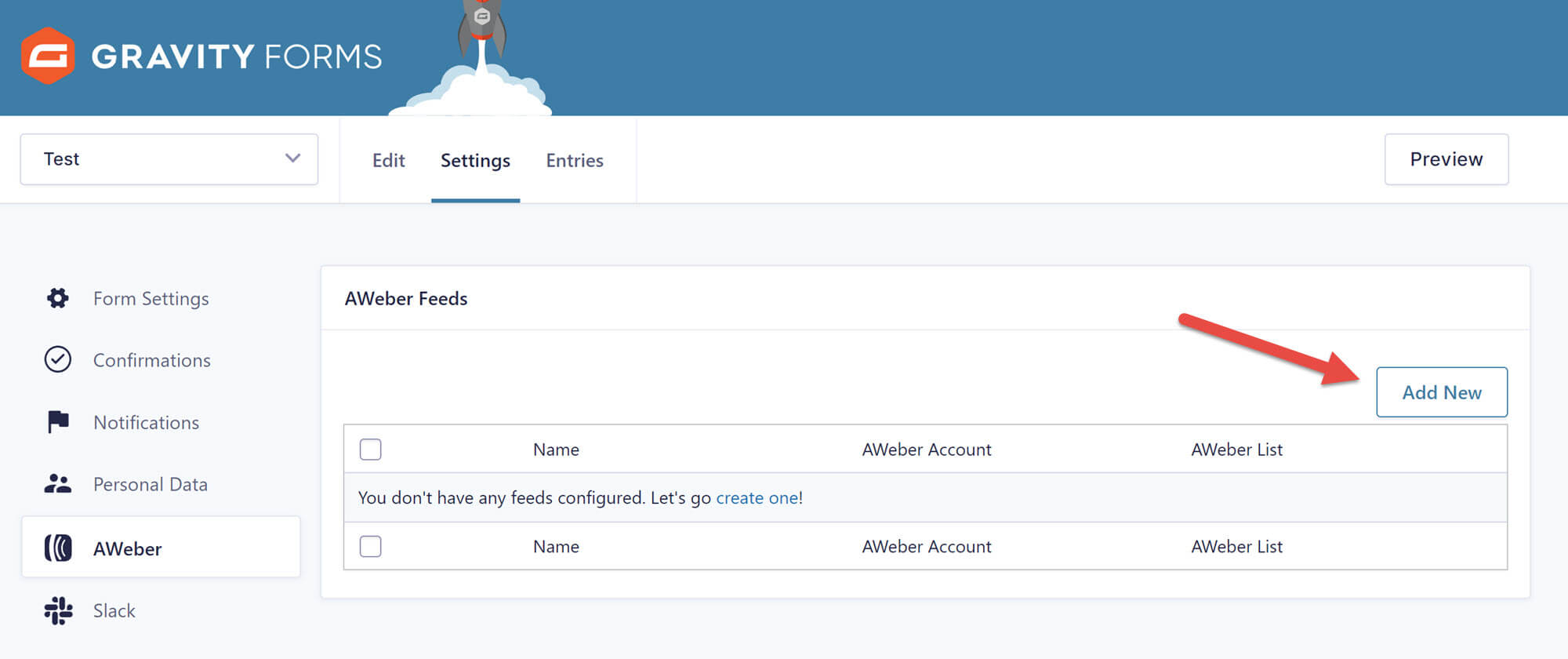This screenshot has width=1568, height=659.
Task: Click the top AWeber List column header
Action: coord(1236,450)
